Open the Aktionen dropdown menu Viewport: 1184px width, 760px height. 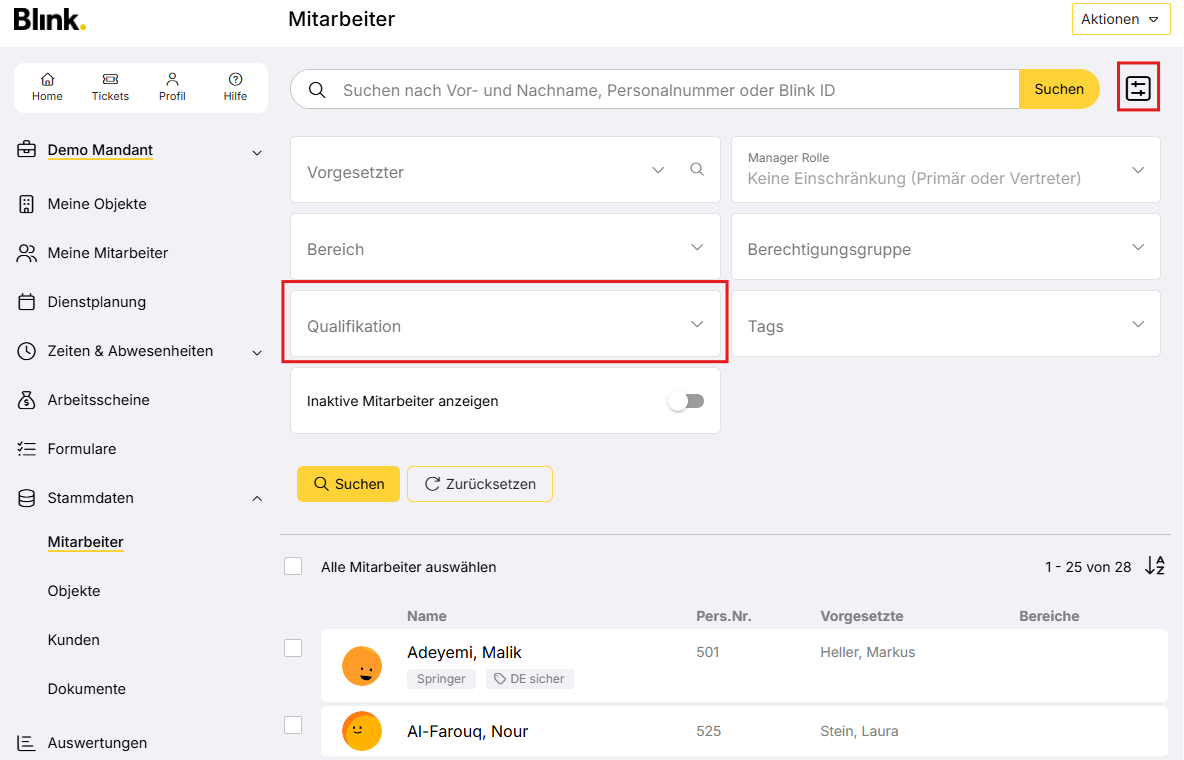[x=1120, y=19]
